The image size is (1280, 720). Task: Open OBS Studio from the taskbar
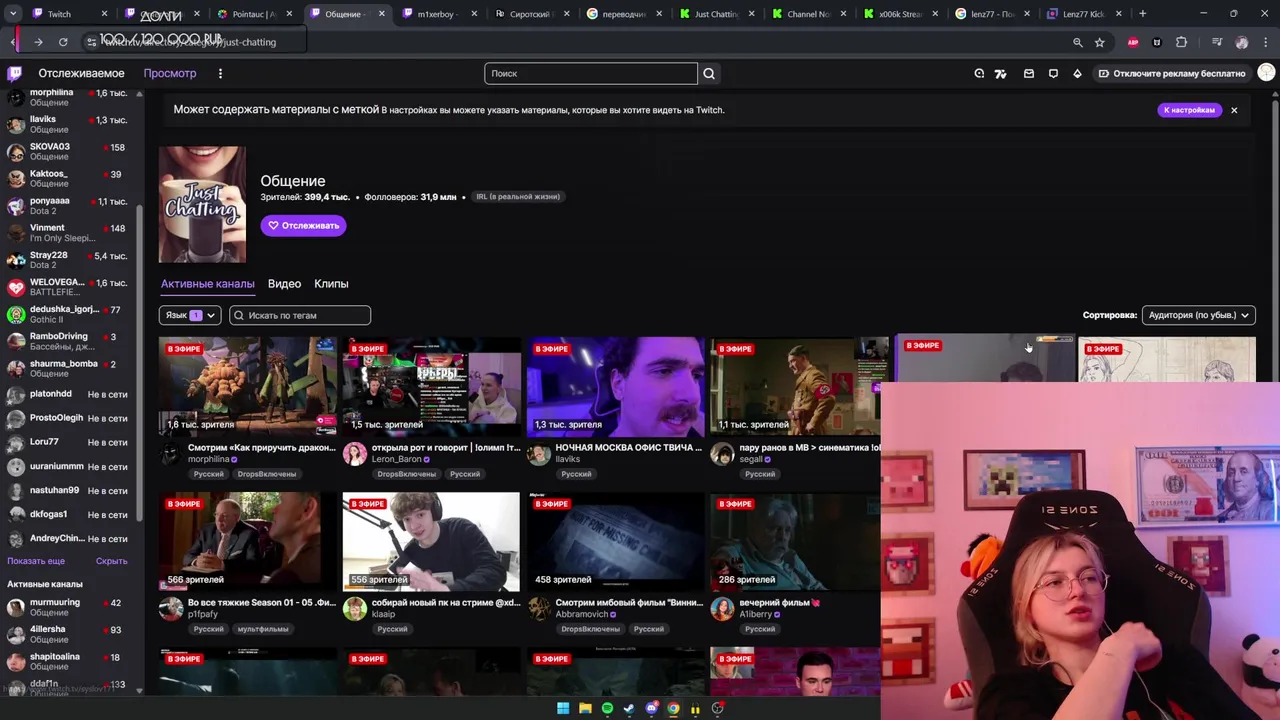pos(717,708)
